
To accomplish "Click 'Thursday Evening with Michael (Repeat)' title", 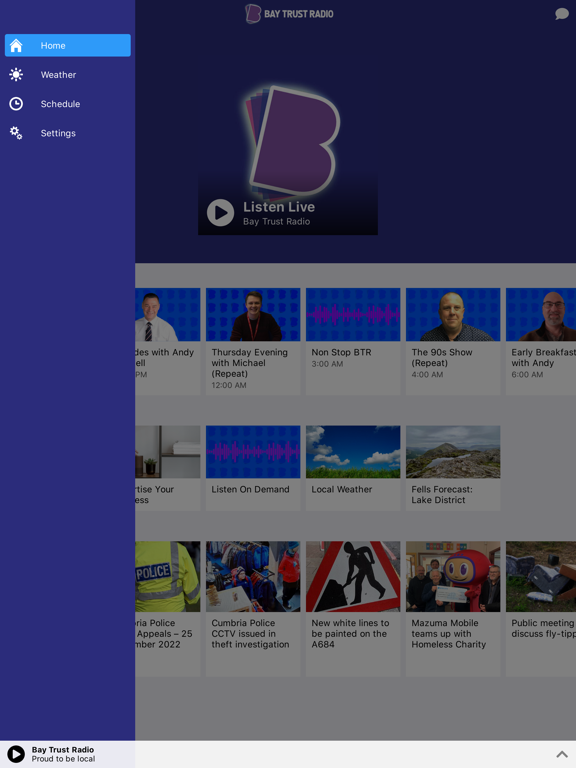I will (x=250, y=363).
